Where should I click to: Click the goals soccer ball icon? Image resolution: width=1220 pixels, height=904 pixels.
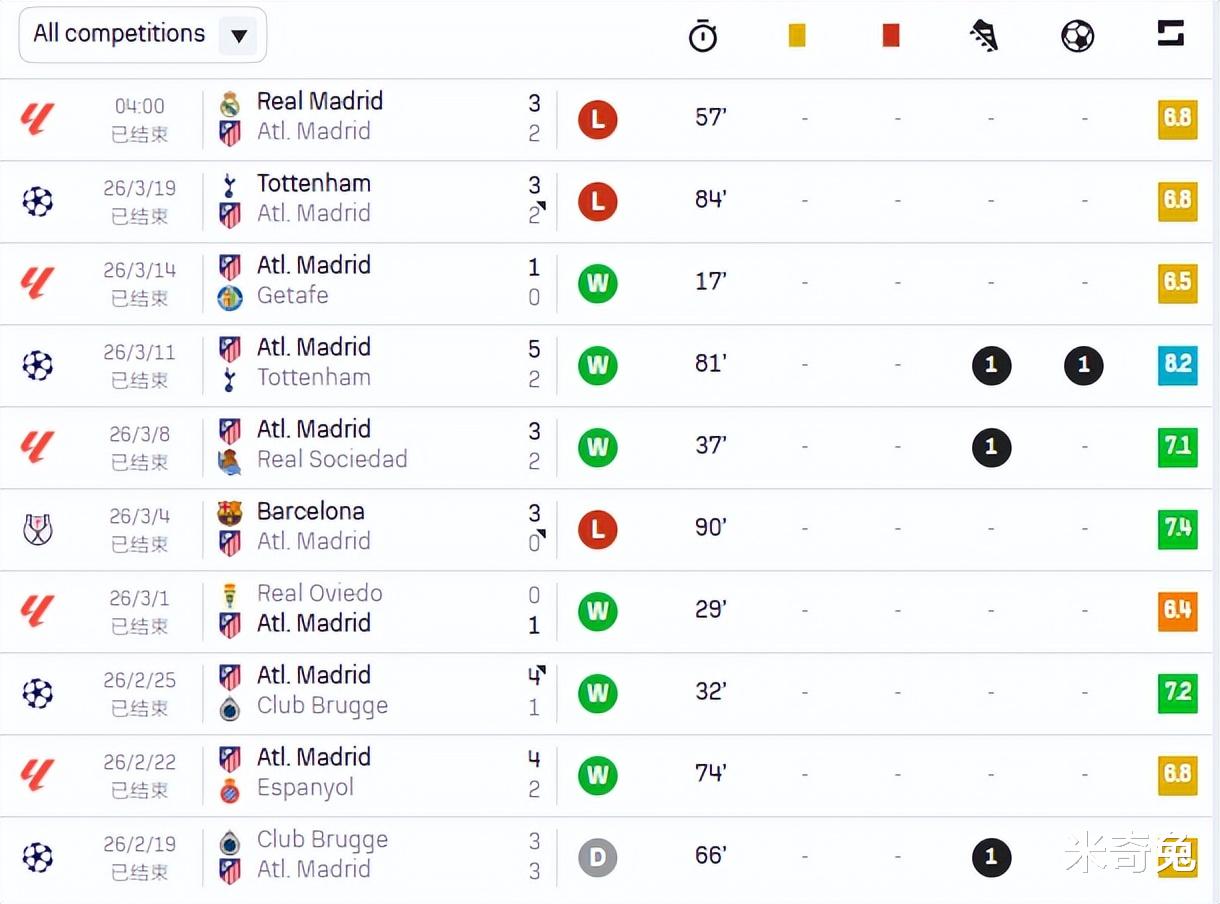point(1077,36)
